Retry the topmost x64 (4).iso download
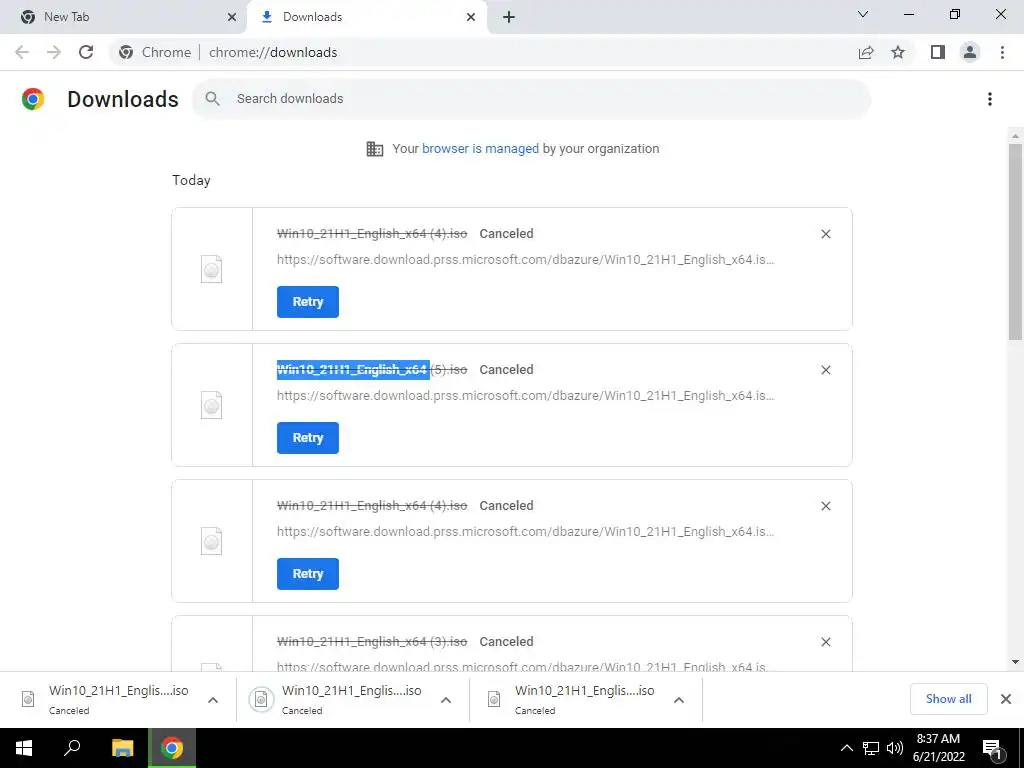 [x=308, y=302]
